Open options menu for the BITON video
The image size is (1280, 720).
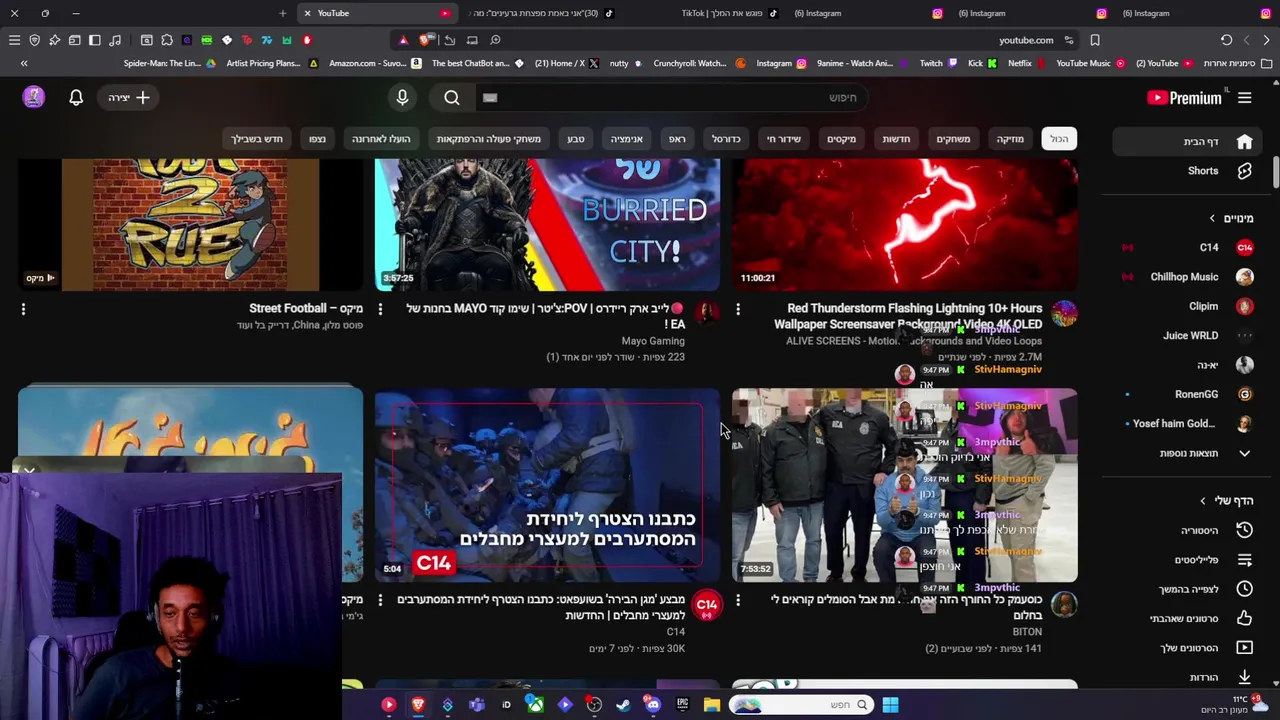pyautogui.click(x=738, y=600)
